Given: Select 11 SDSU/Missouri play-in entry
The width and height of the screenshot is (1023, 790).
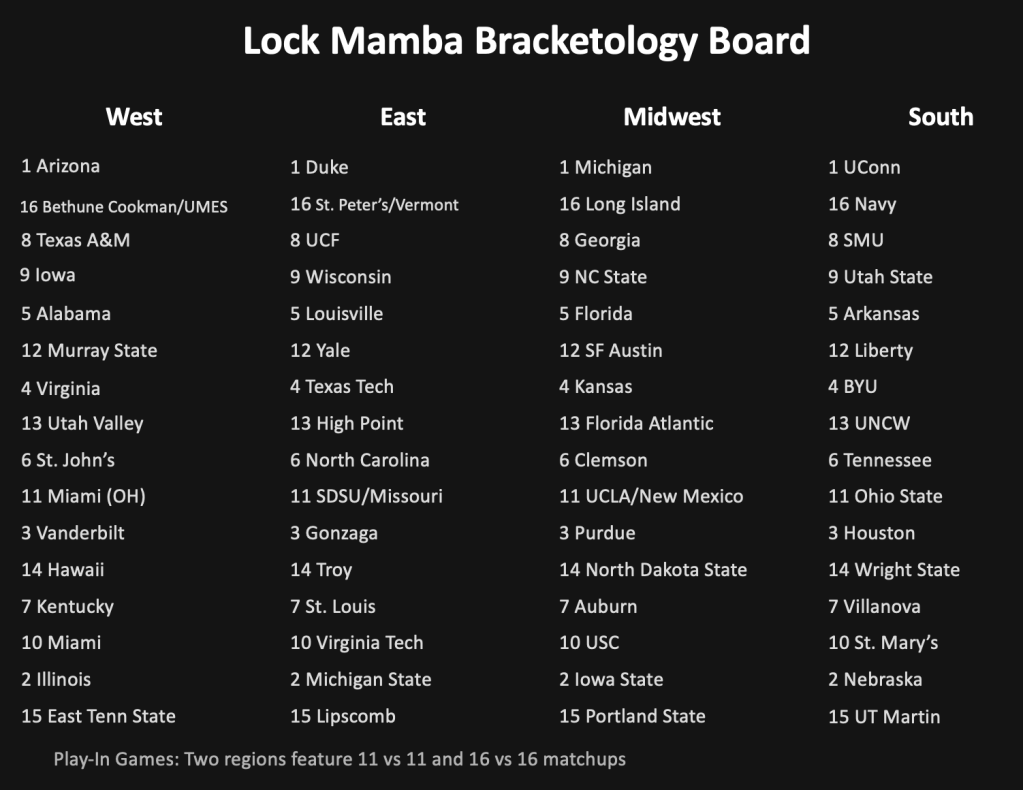Looking at the screenshot, I should tap(366, 496).
